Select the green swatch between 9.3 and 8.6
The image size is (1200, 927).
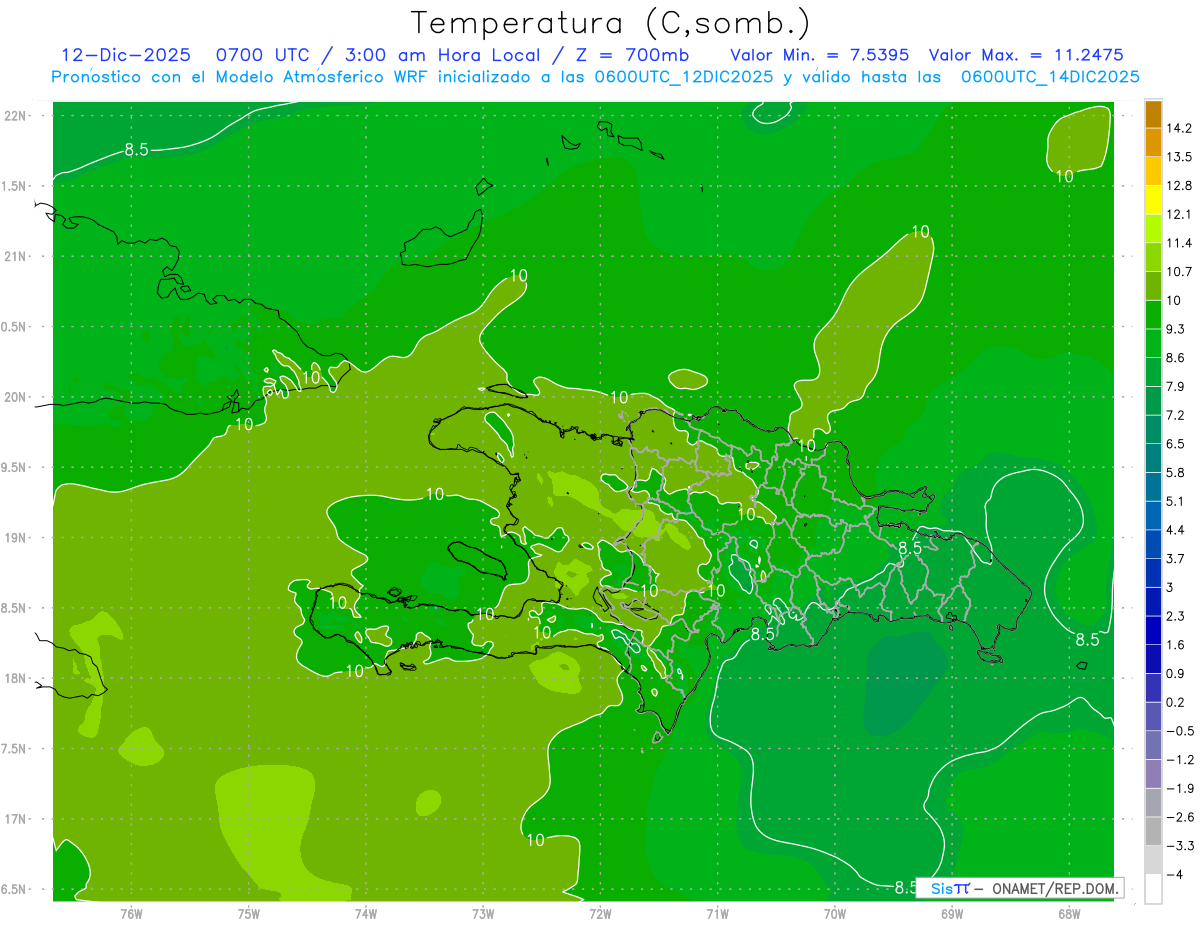[1153, 343]
